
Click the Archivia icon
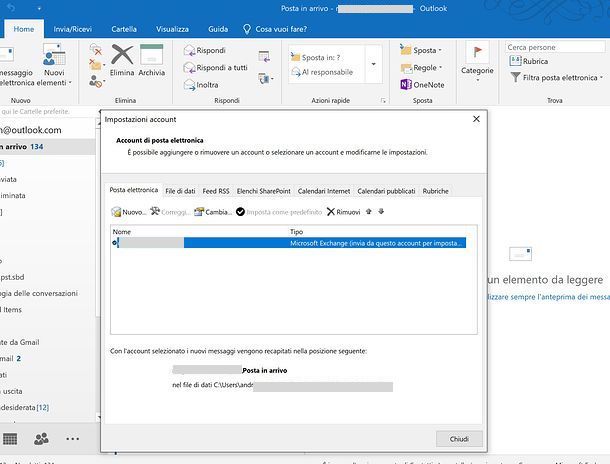151,54
